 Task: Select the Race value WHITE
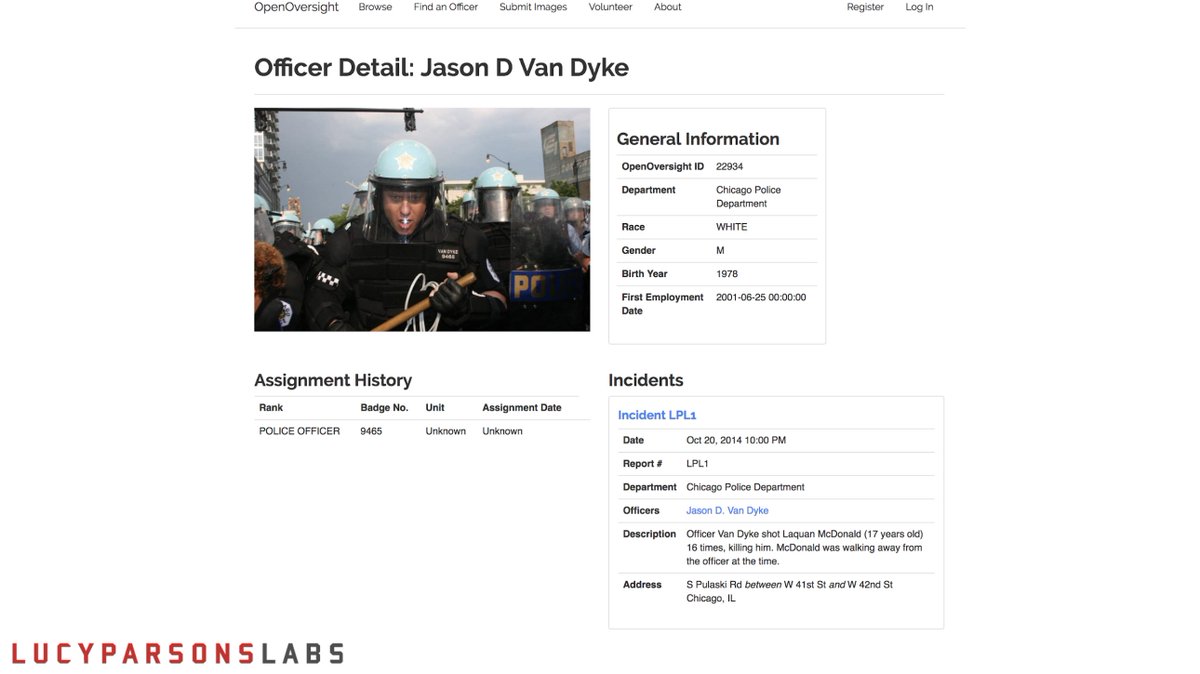coord(731,227)
